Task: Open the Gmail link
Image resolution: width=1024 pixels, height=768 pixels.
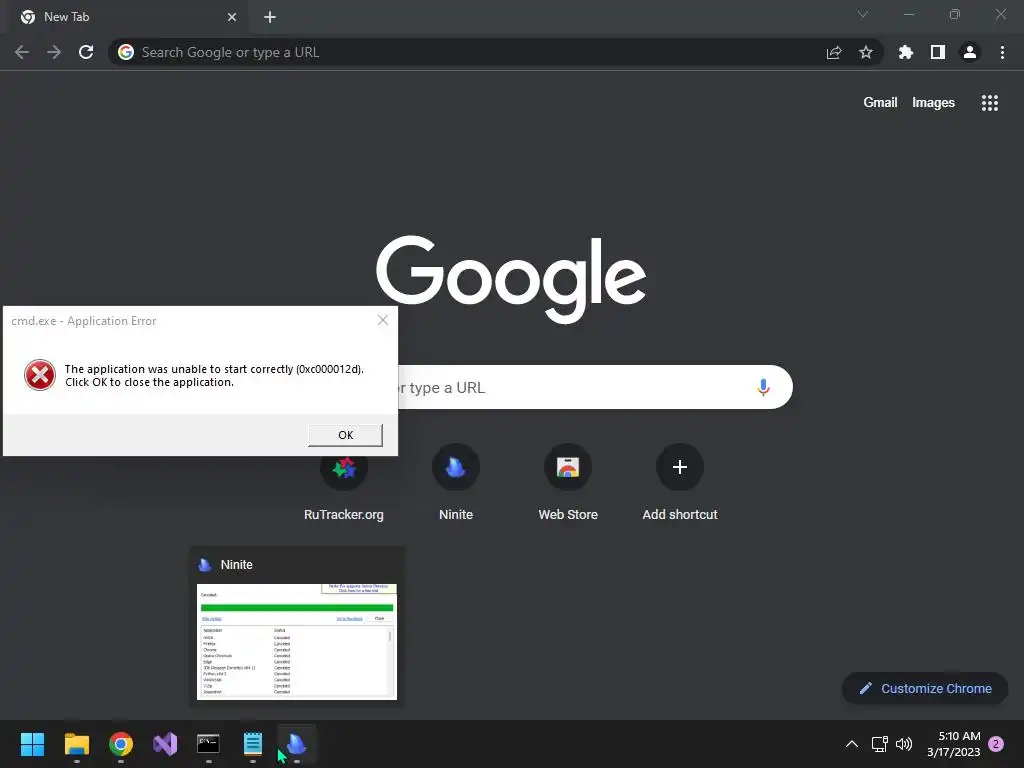Action: click(880, 103)
